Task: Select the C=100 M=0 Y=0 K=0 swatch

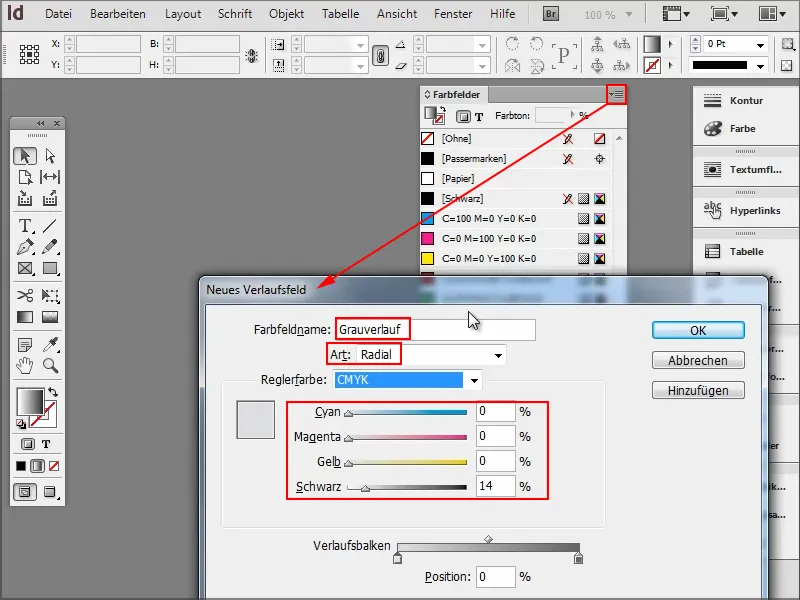Action: pyautogui.click(x=515, y=218)
